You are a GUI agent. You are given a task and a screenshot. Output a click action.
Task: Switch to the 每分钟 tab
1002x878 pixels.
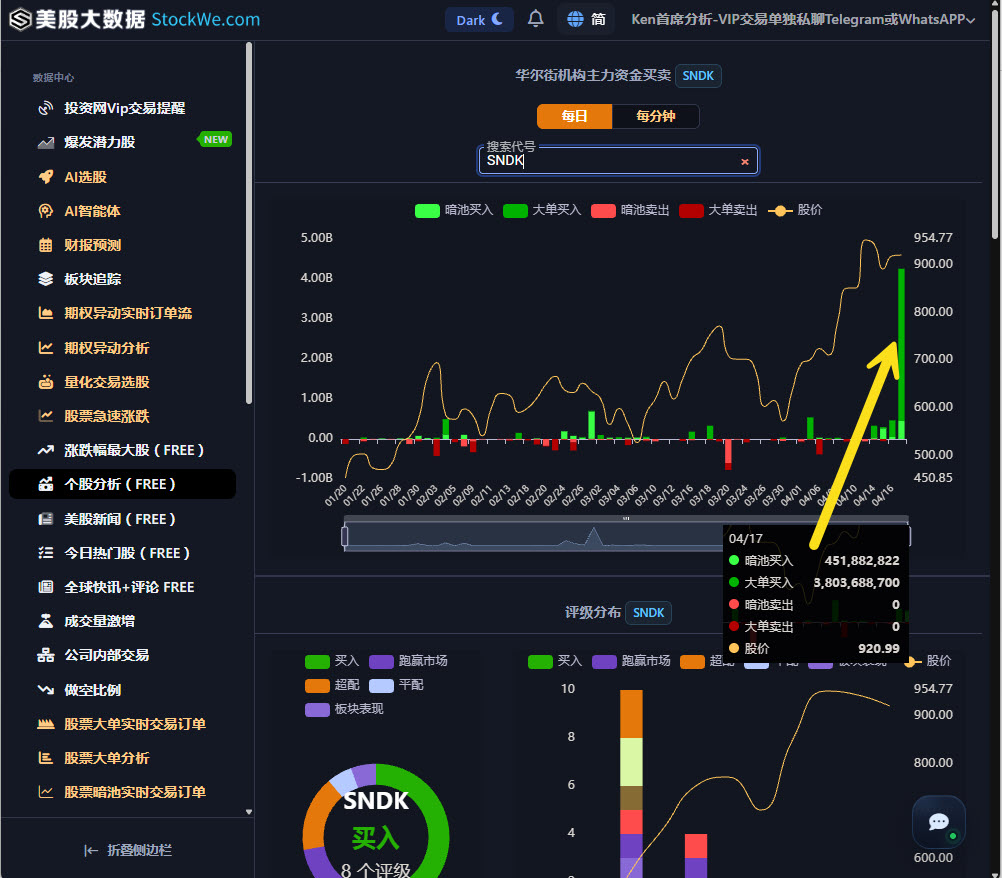[x=656, y=116]
